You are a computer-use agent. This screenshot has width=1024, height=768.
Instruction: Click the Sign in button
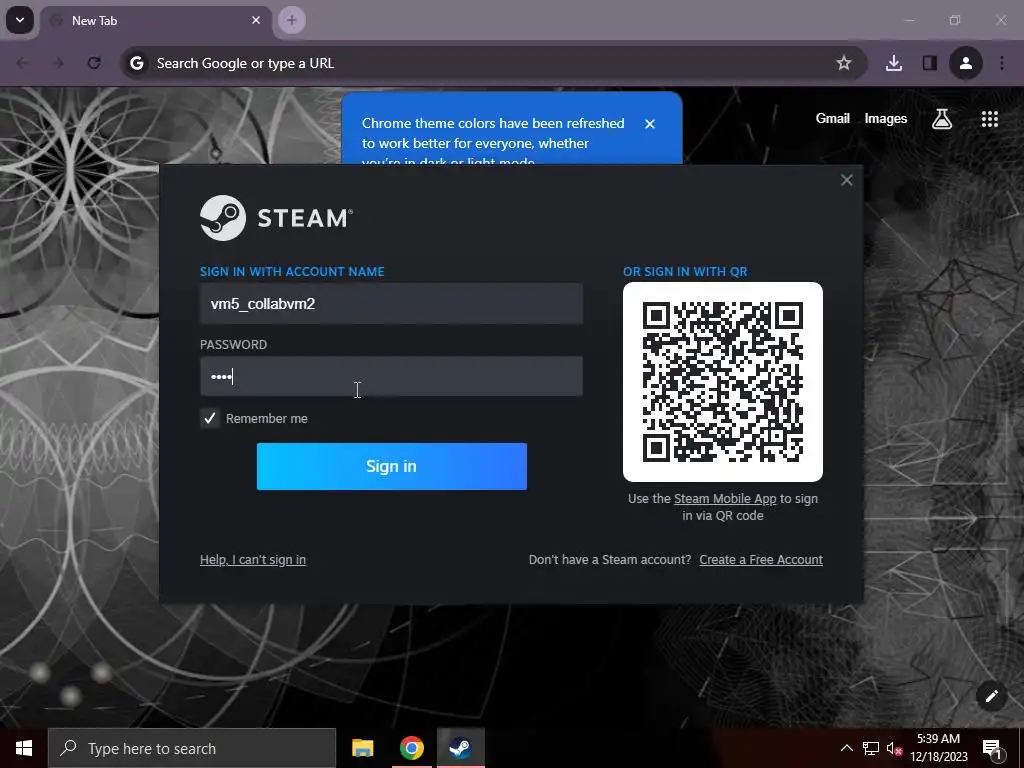(392, 466)
